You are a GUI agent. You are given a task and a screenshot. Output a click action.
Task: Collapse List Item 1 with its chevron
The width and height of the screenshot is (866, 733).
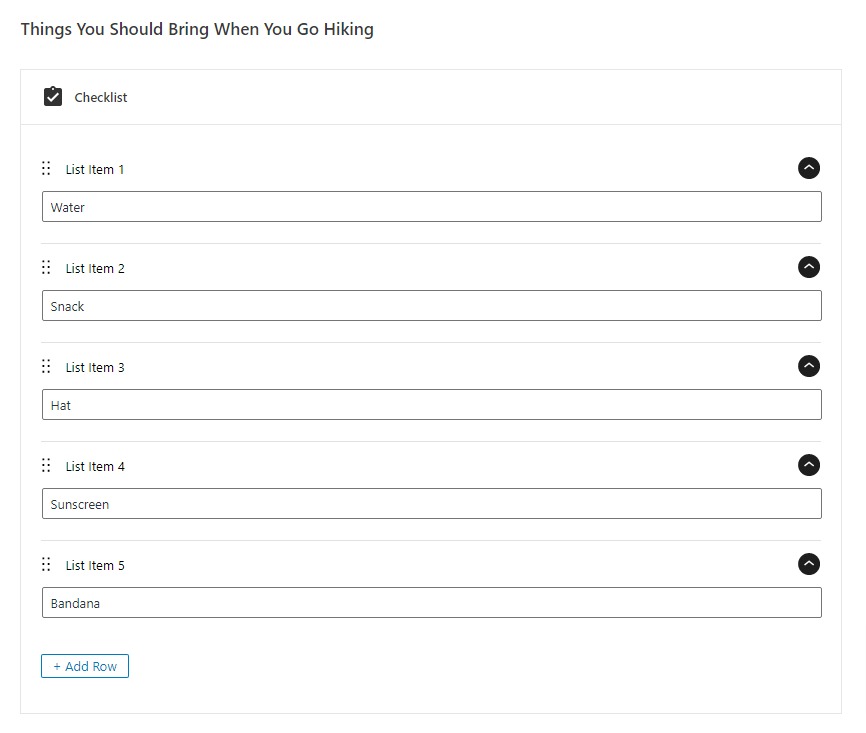click(x=809, y=168)
